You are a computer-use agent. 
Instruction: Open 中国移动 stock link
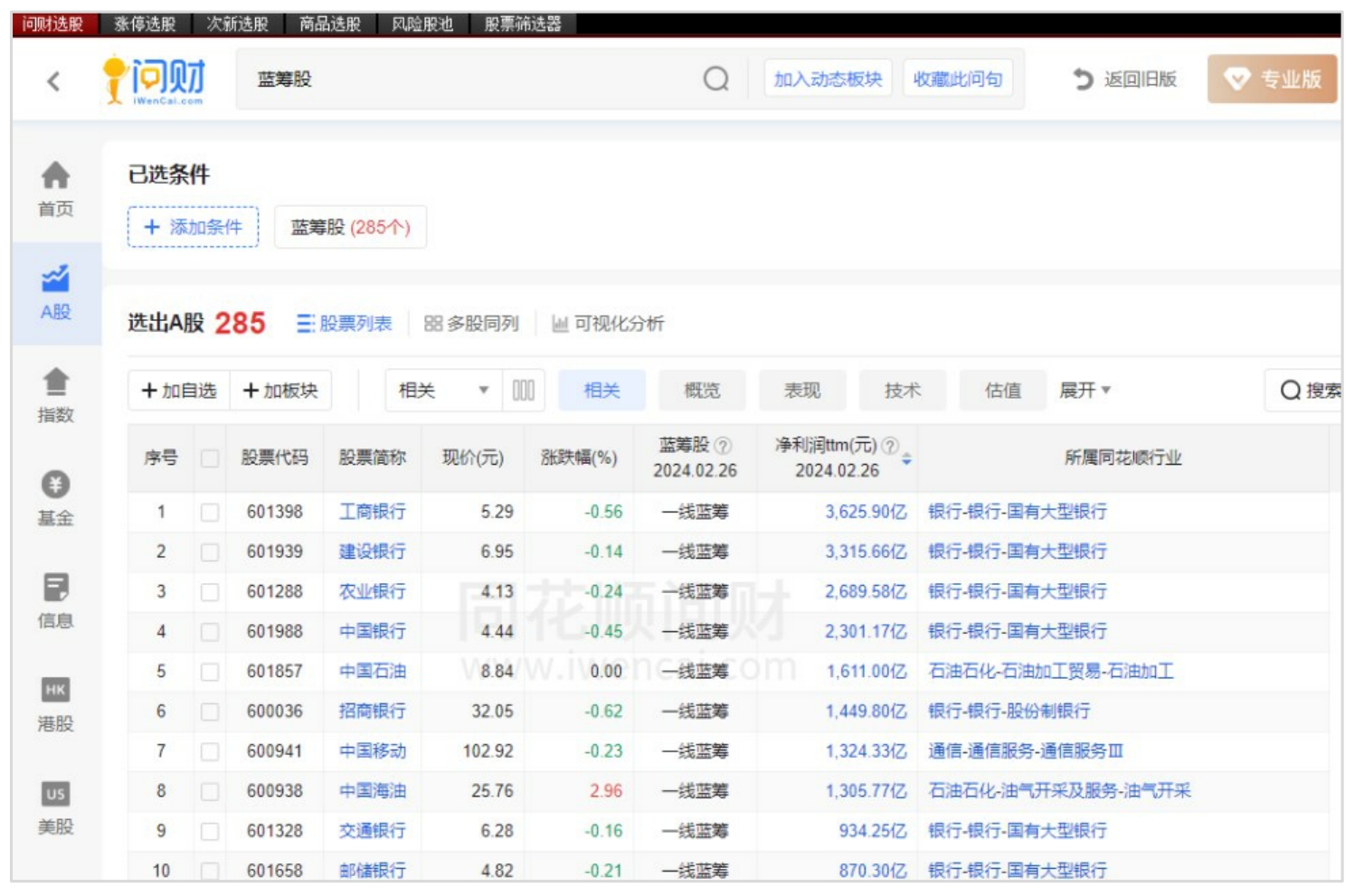(372, 751)
